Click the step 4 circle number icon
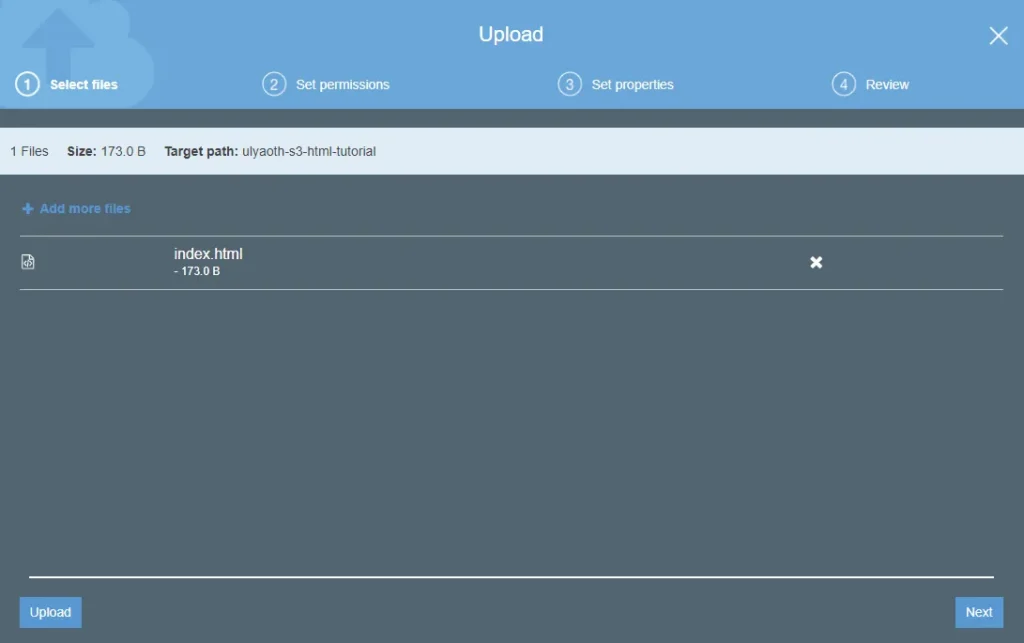Image resolution: width=1024 pixels, height=643 pixels. 843,84
